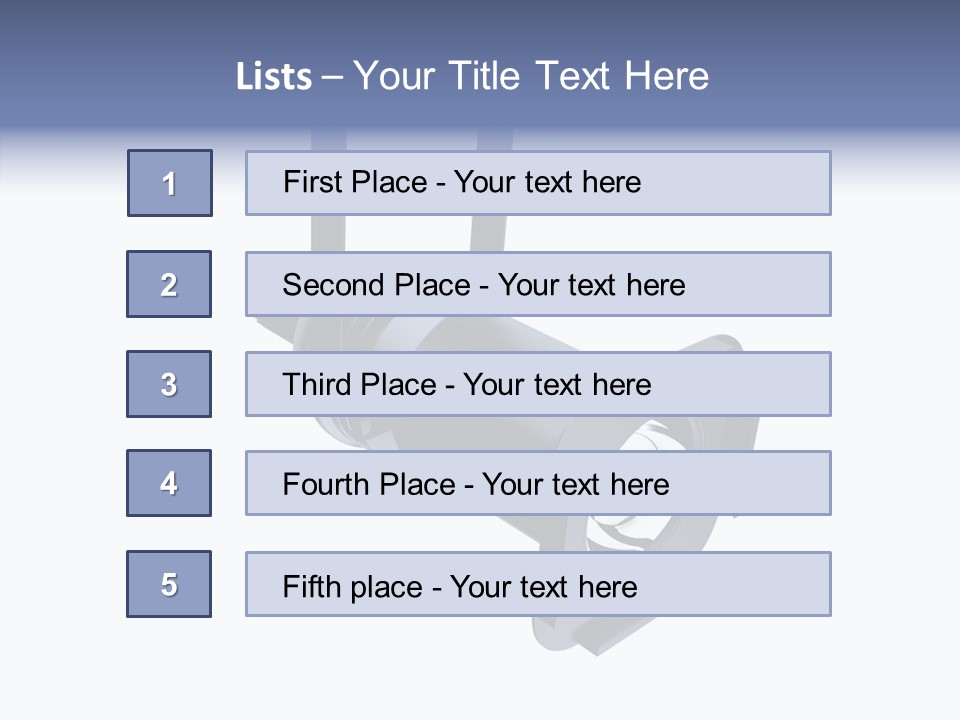Click 'Your text here' in Second Place row

coord(591,285)
